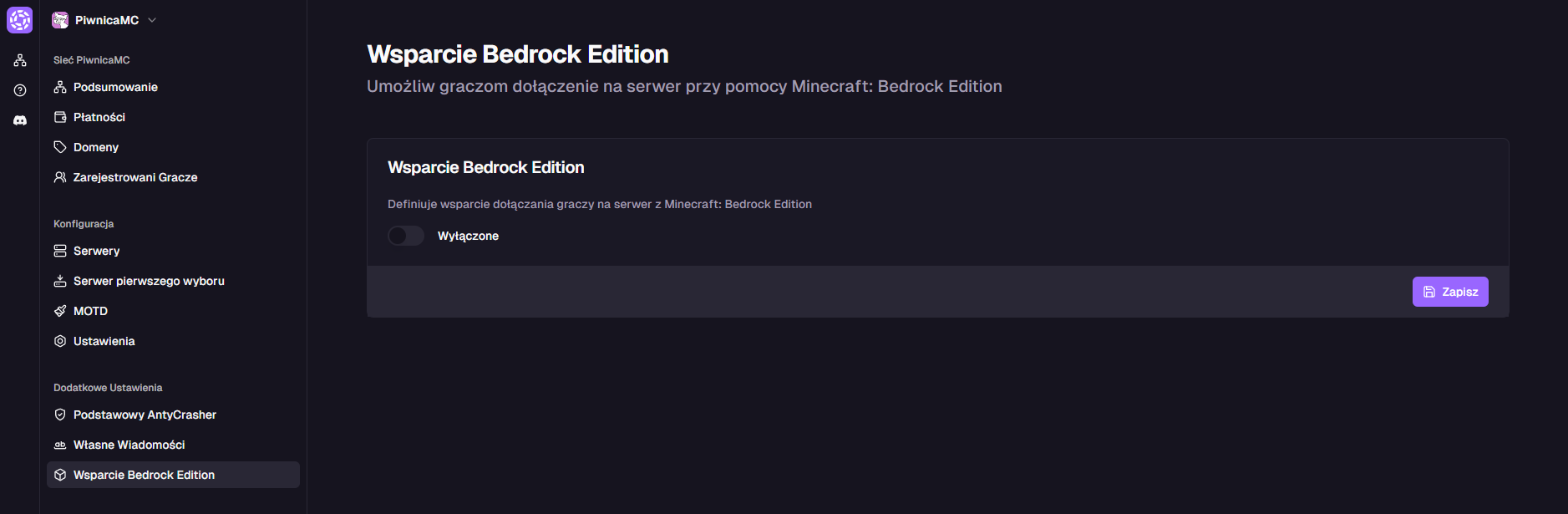Open Domeny menu item
Viewport: 1568px width, 514px height.
(x=173, y=147)
